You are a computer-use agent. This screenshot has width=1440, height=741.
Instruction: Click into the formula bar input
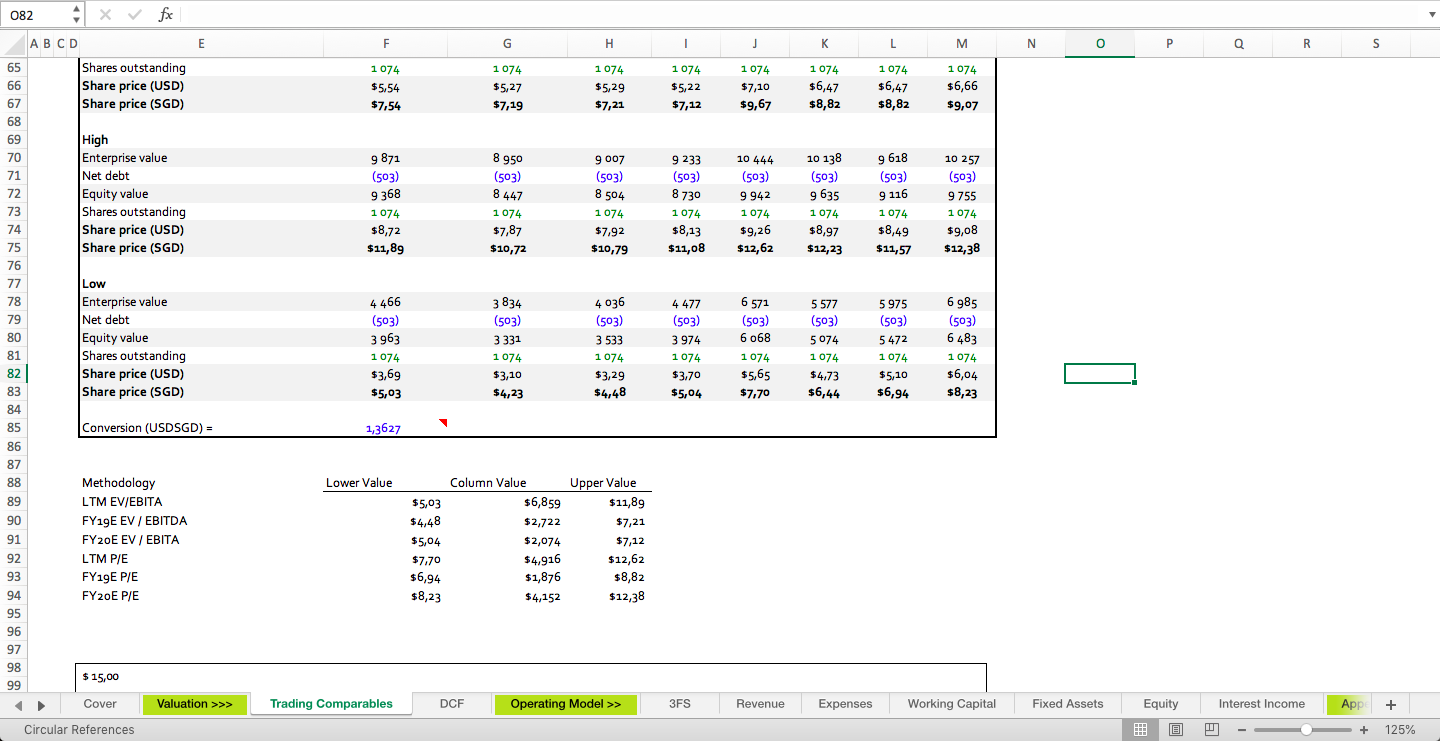point(800,15)
